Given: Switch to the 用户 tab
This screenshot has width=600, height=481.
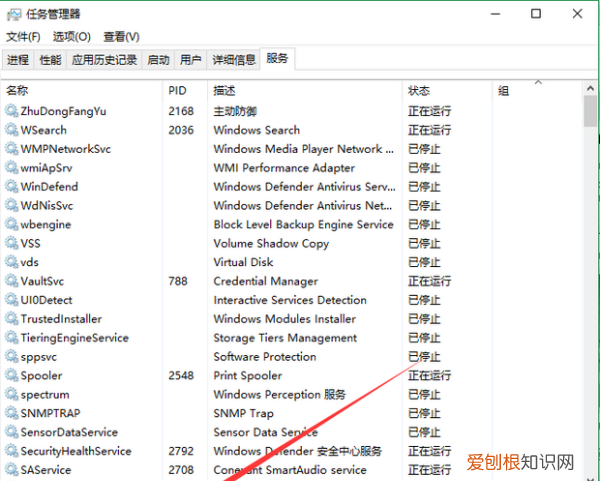Looking at the screenshot, I should (190, 60).
